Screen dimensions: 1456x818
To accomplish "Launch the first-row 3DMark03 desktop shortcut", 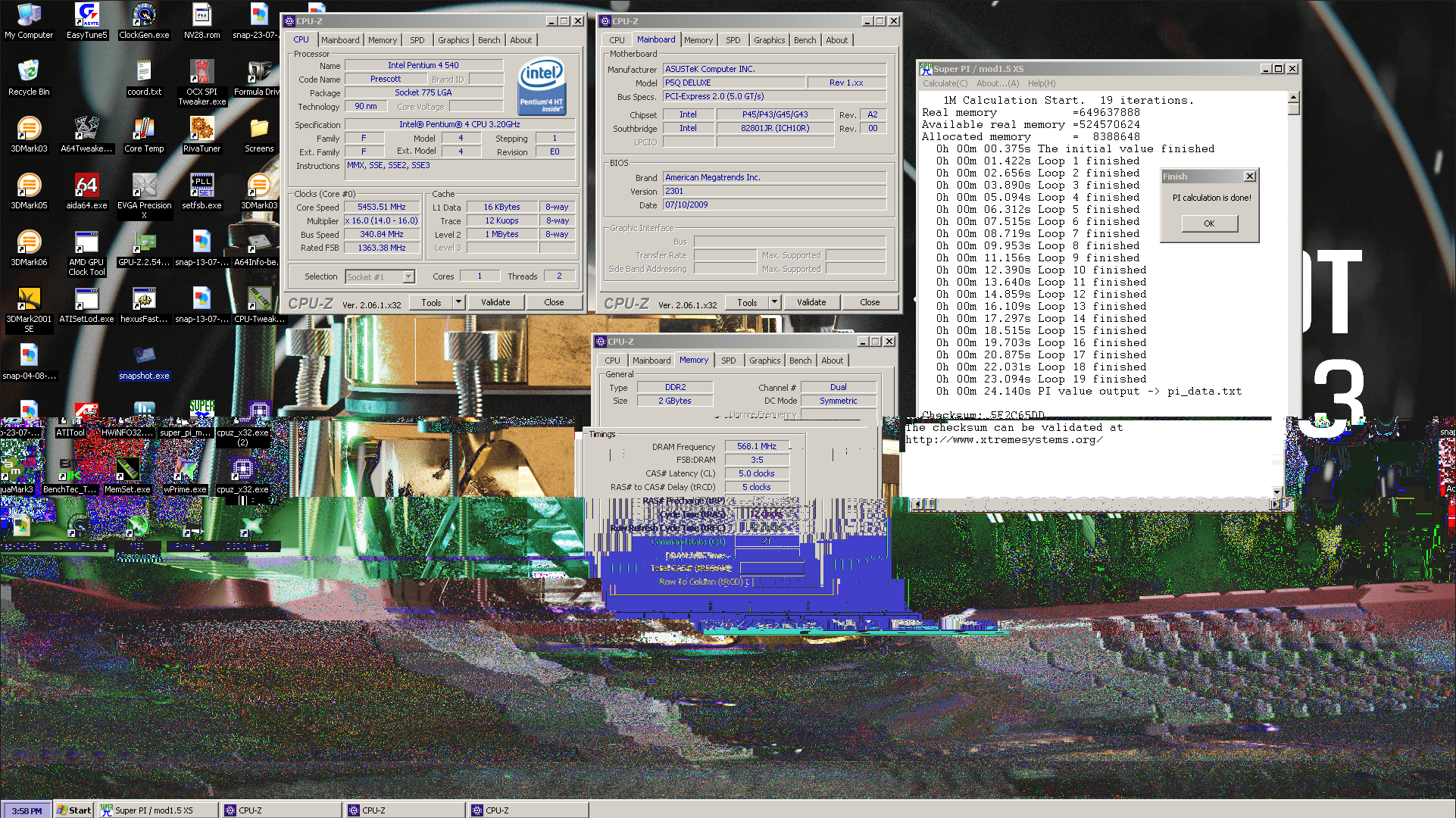I will [x=29, y=135].
